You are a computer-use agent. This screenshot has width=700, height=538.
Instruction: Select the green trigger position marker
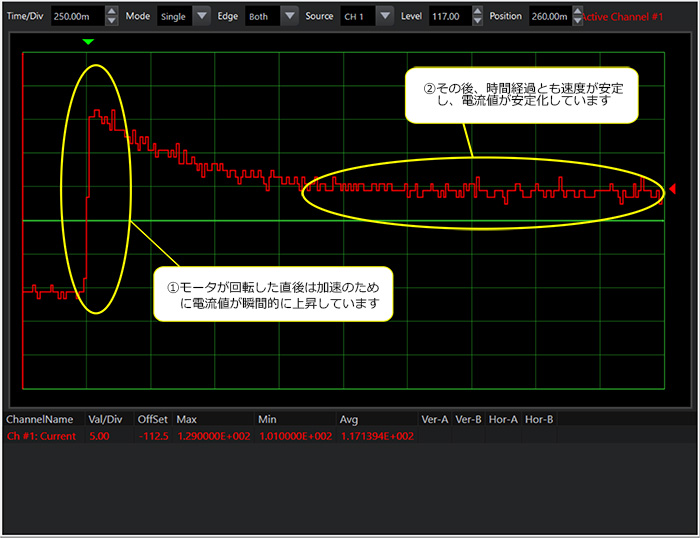pos(88,42)
